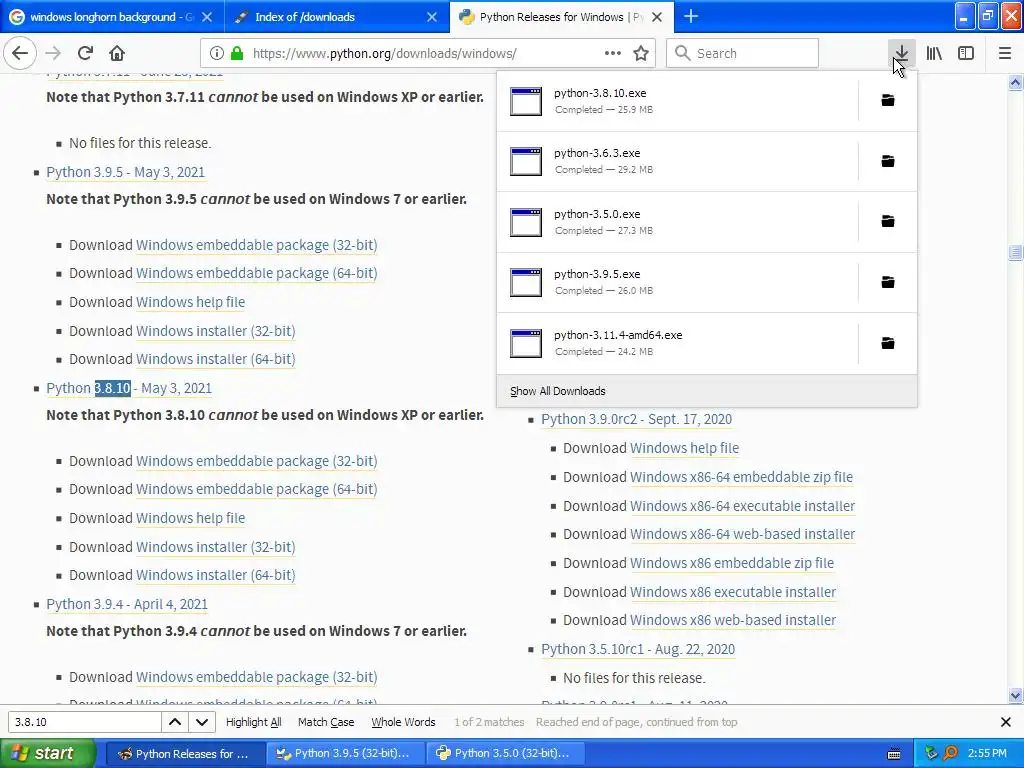Download Python 3.9.5 Windows installer (64-bit)
Screen dimensions: 1024x768
click(216, 359)
